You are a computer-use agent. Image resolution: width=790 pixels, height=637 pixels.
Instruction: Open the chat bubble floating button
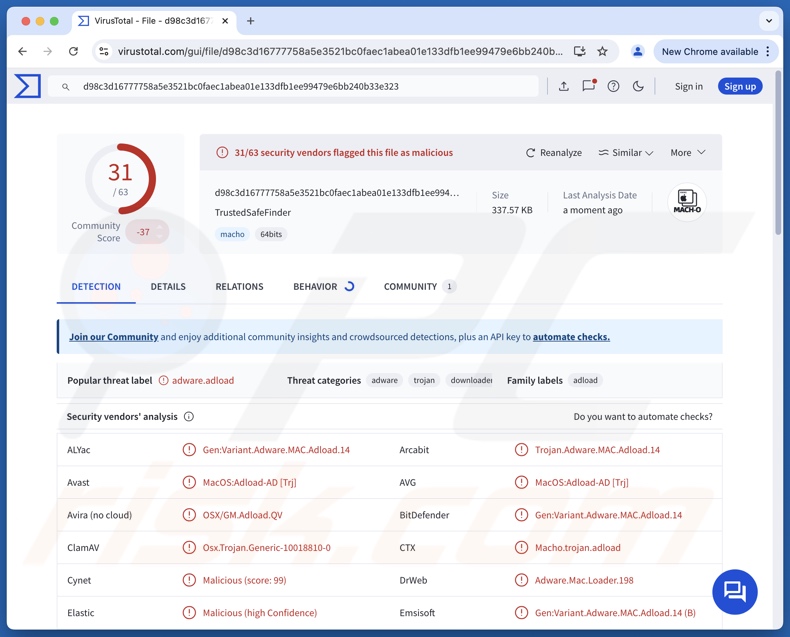735,592
